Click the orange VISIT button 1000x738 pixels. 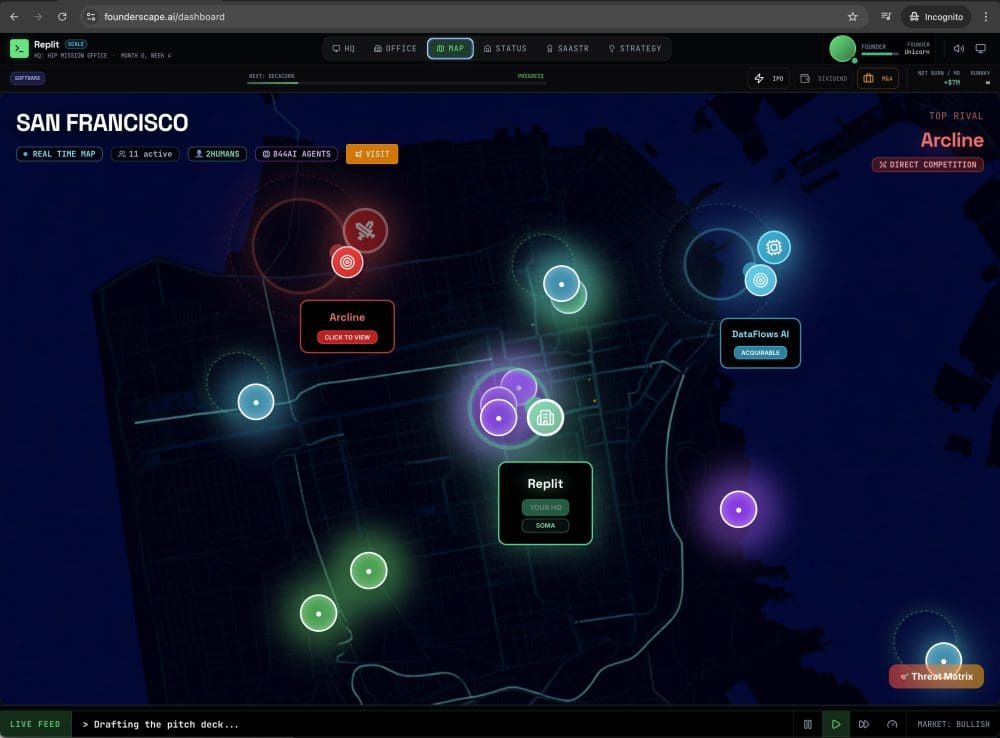coord(372,154)
